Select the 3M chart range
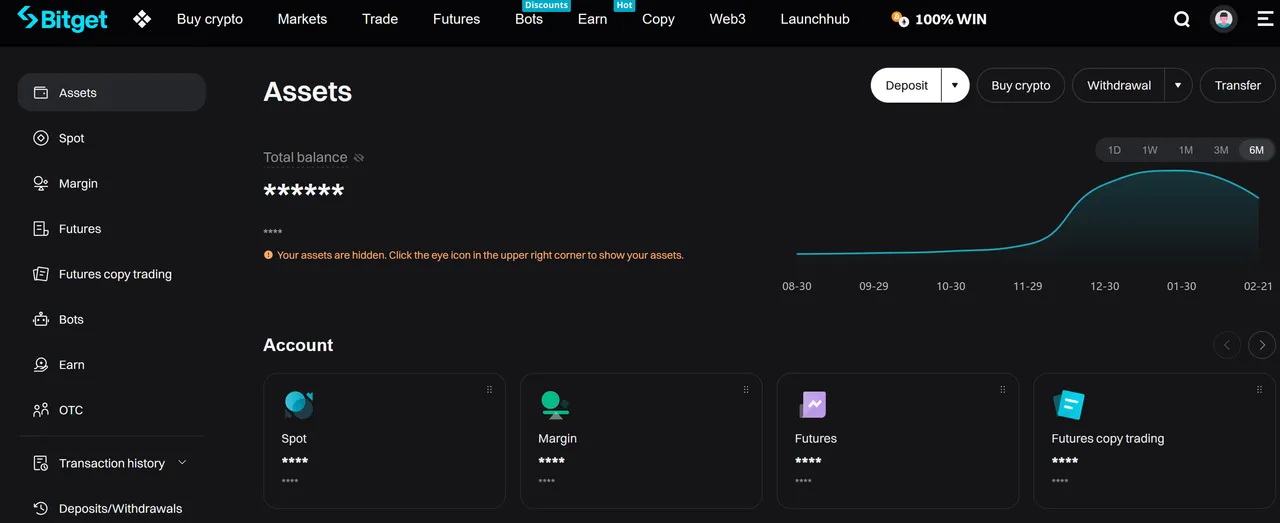The height and width of the screenshot is (523, 1280). pyautogui.click(x=1221, y=150)
